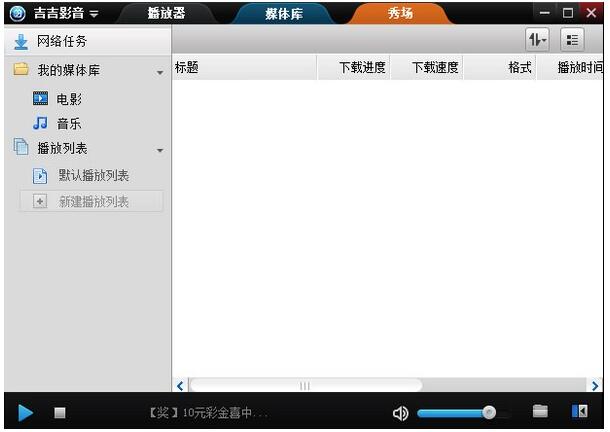Collapse the 我的媒体库 section arrow
Screen dimensions: 610x432
click(x=160, y=73)
